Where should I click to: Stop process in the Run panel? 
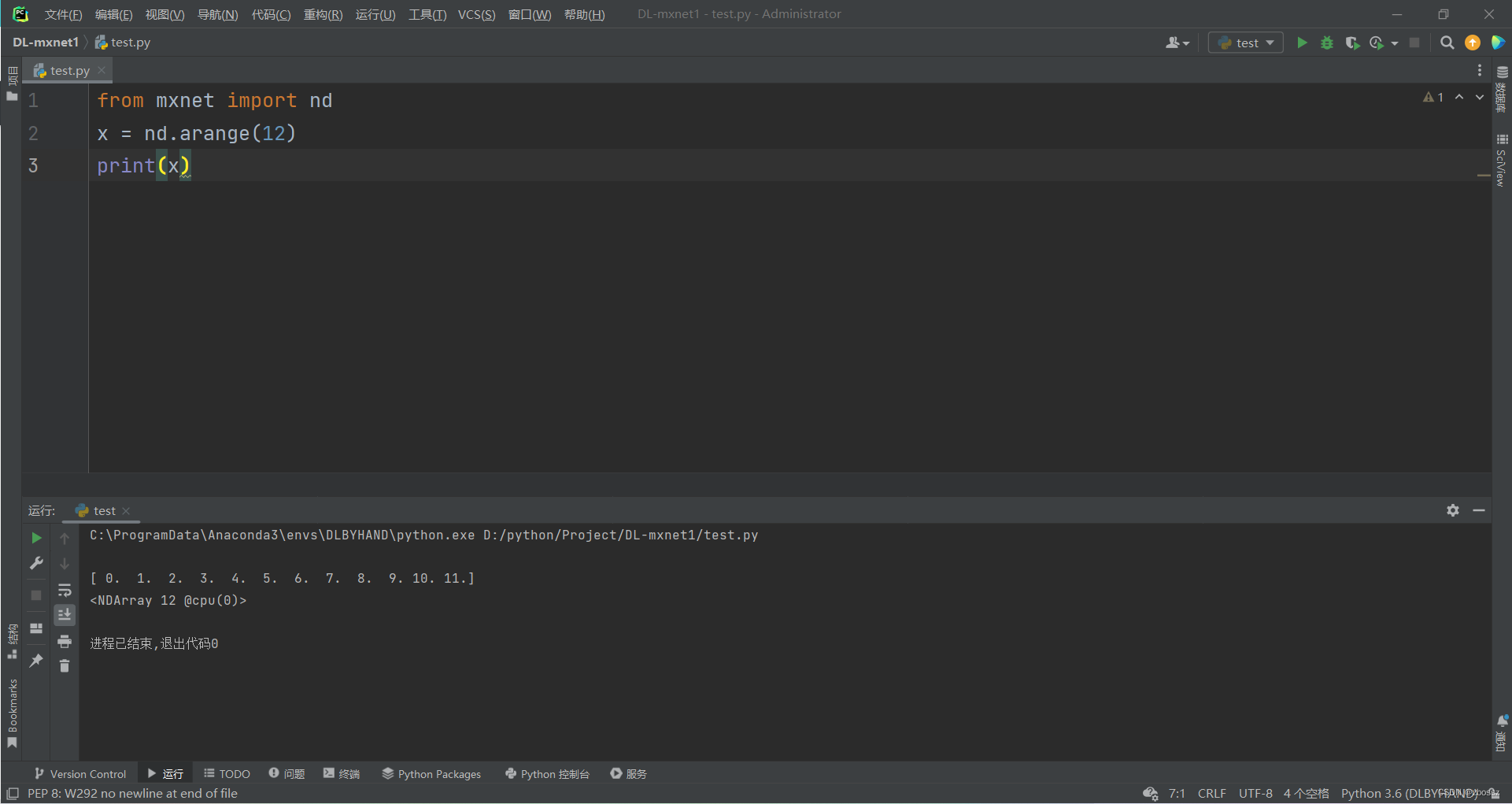36,595
